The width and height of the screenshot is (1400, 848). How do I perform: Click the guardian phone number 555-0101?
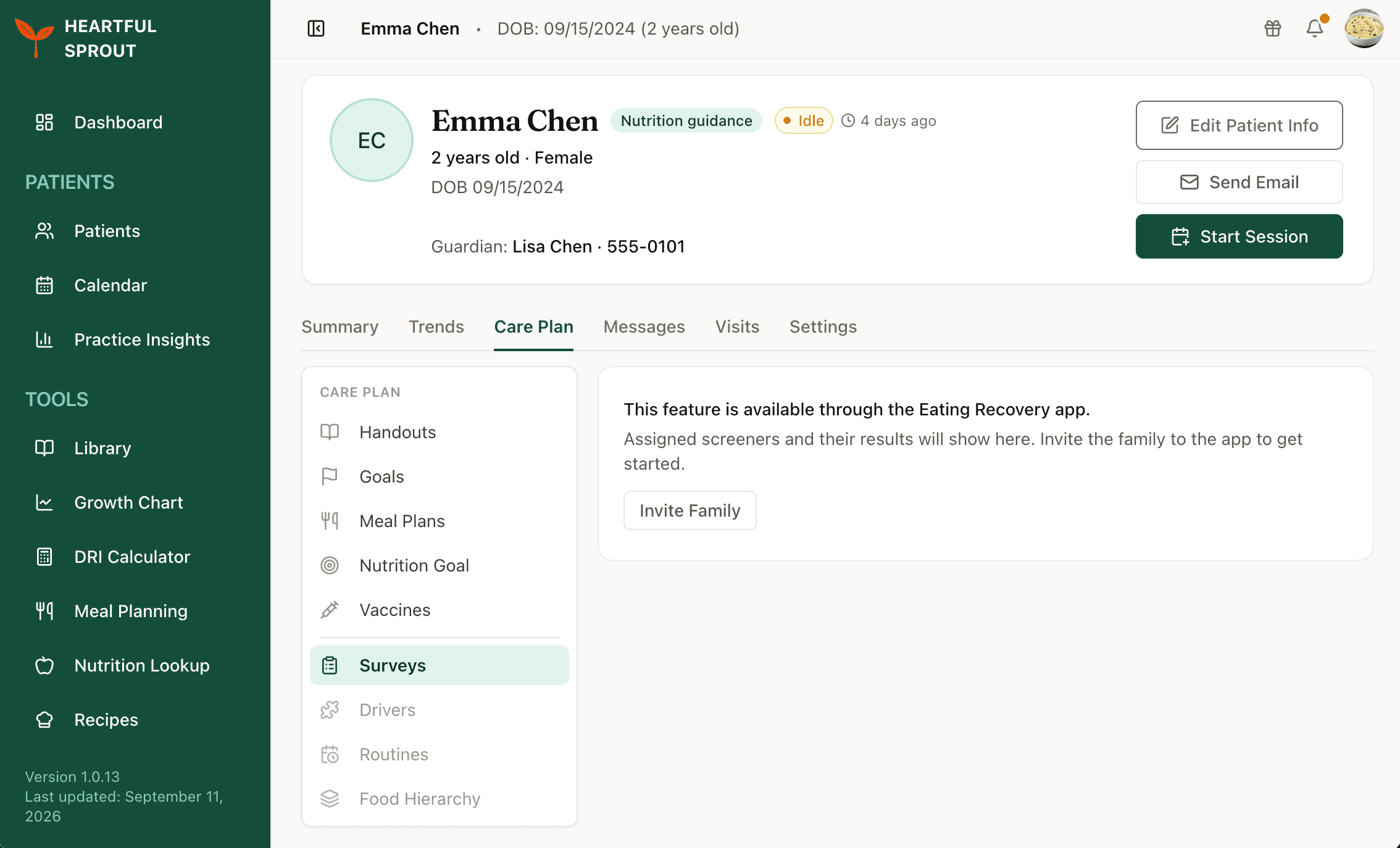pyautogui.click(x=646, y=246)
